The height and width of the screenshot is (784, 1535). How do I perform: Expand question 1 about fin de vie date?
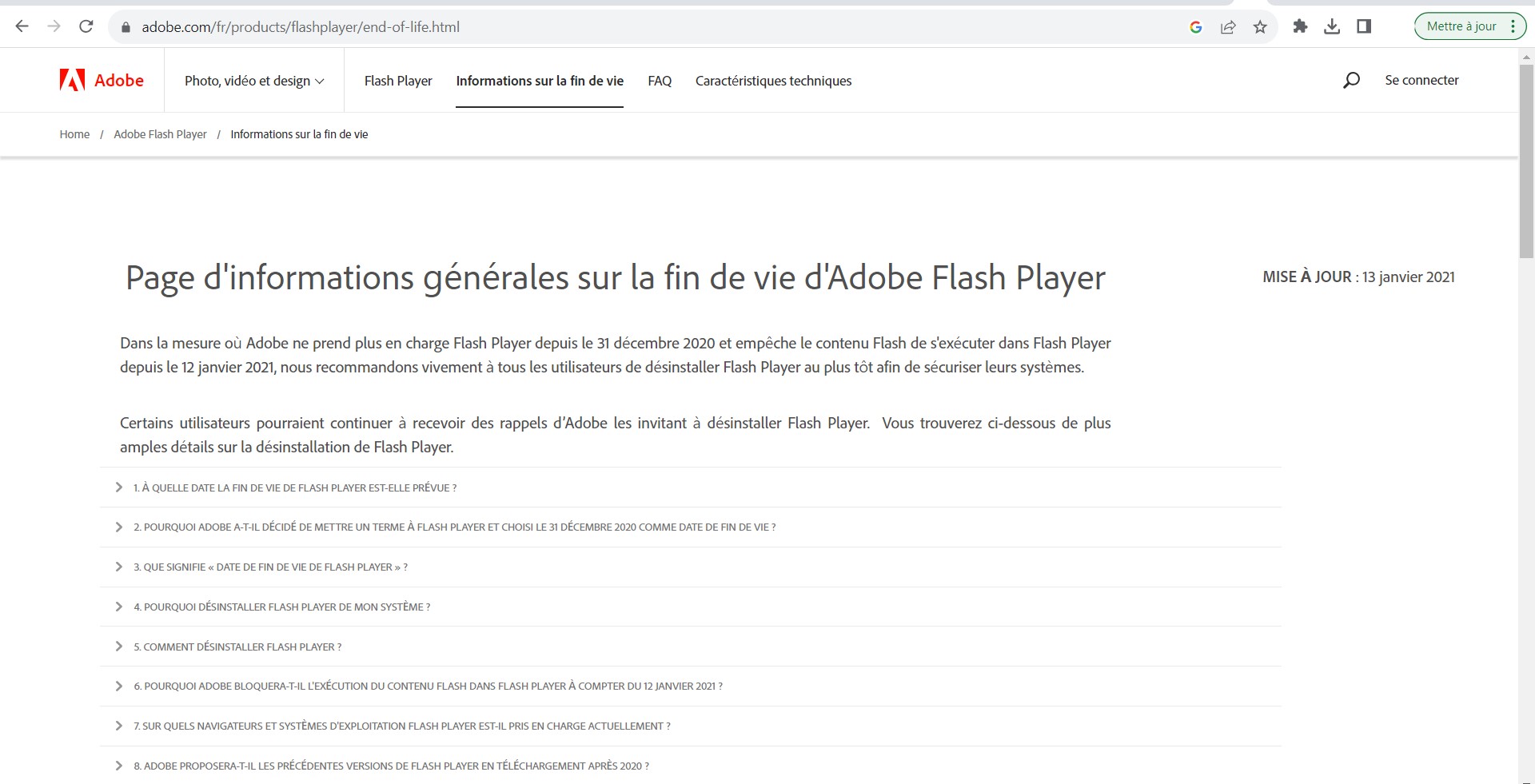(x=295, y=488)
